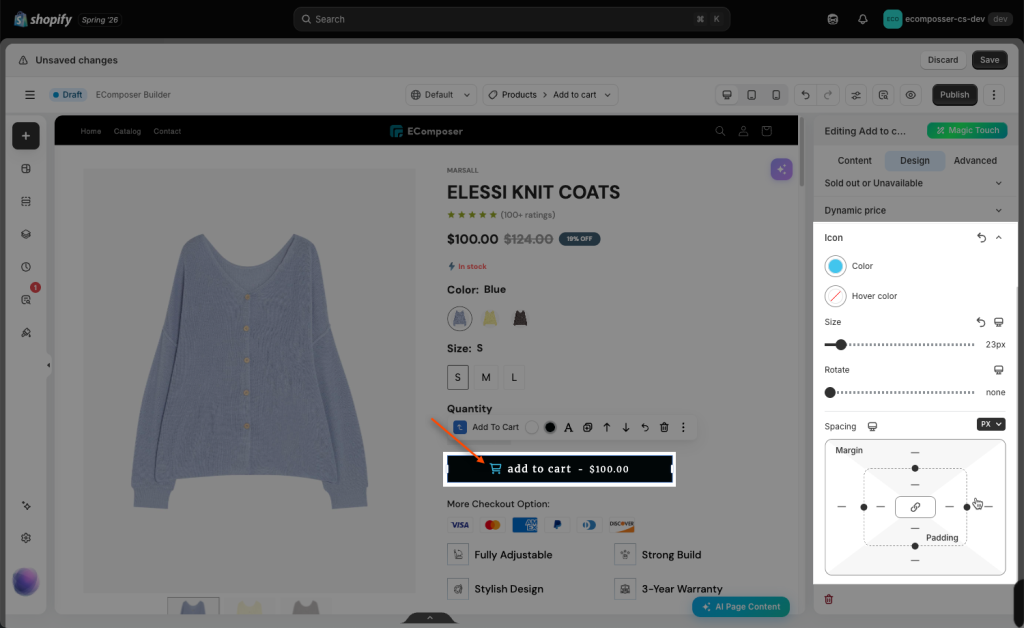This screenshot has width=1024, height=628.
Task: Open the search-page icon next to sliders
Action: [883, 95]
